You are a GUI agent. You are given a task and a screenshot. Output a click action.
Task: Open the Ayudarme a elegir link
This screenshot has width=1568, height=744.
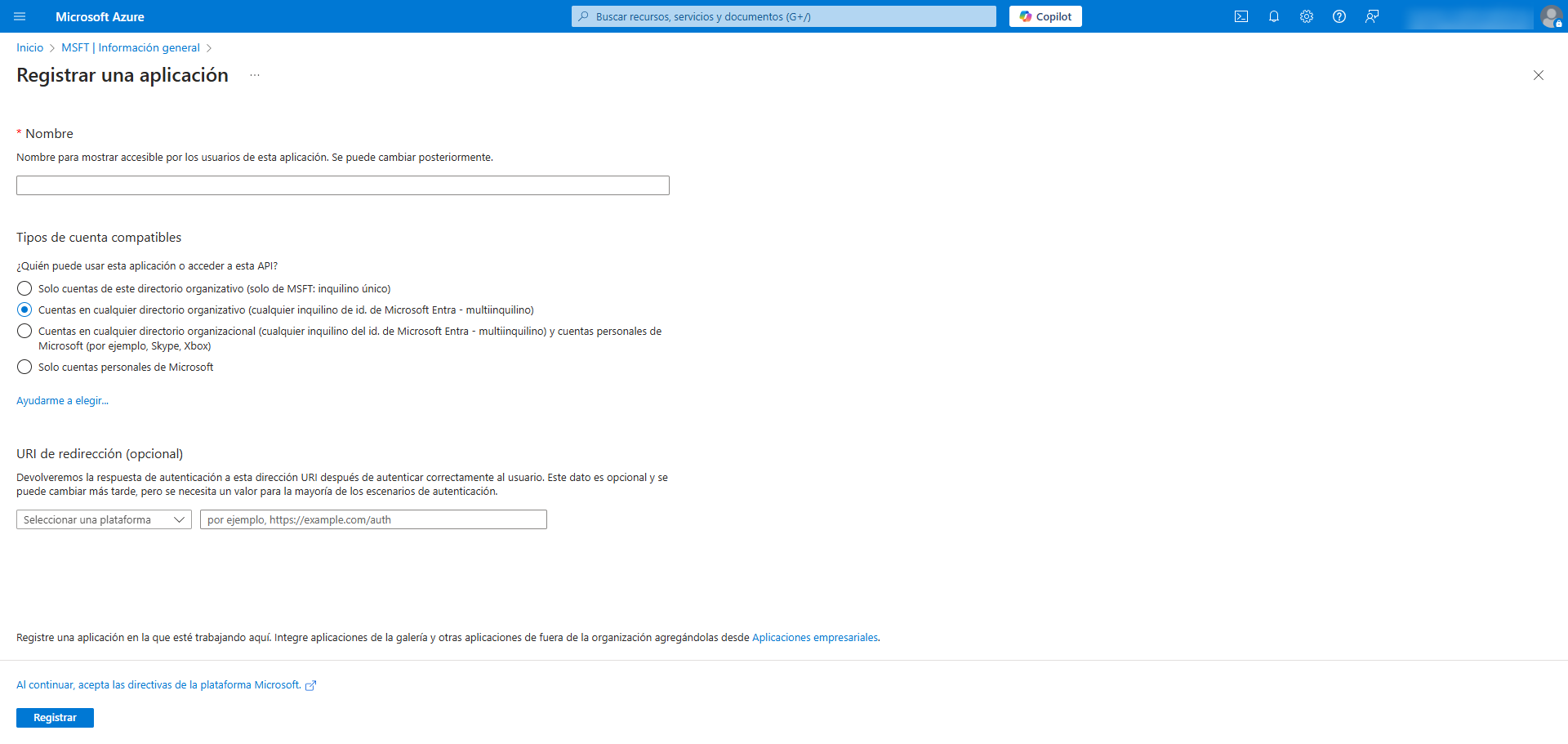tap(62, 400)
